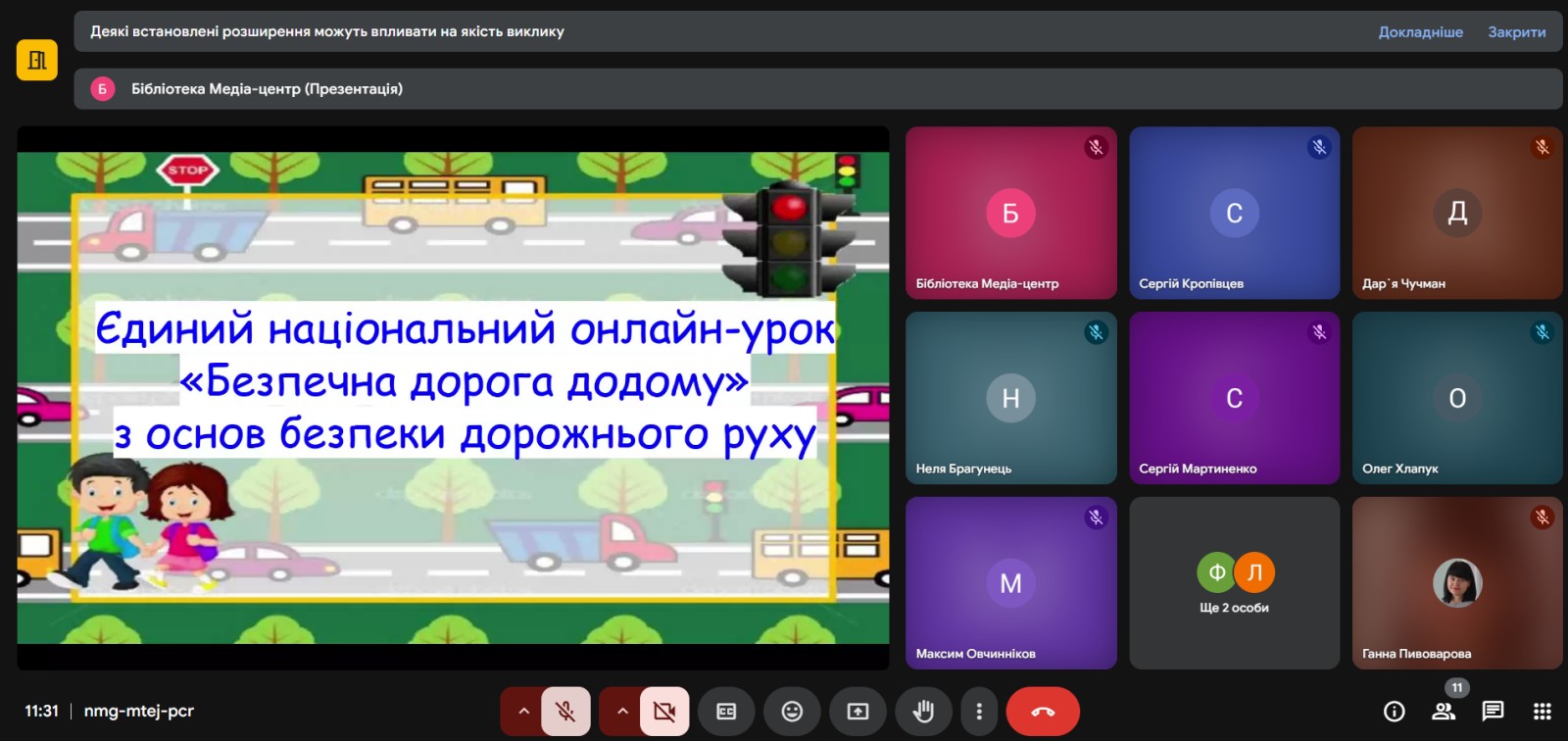Turn on captions with the CC button
This screenshot has width=1568, height=741.
click(726, 712)
